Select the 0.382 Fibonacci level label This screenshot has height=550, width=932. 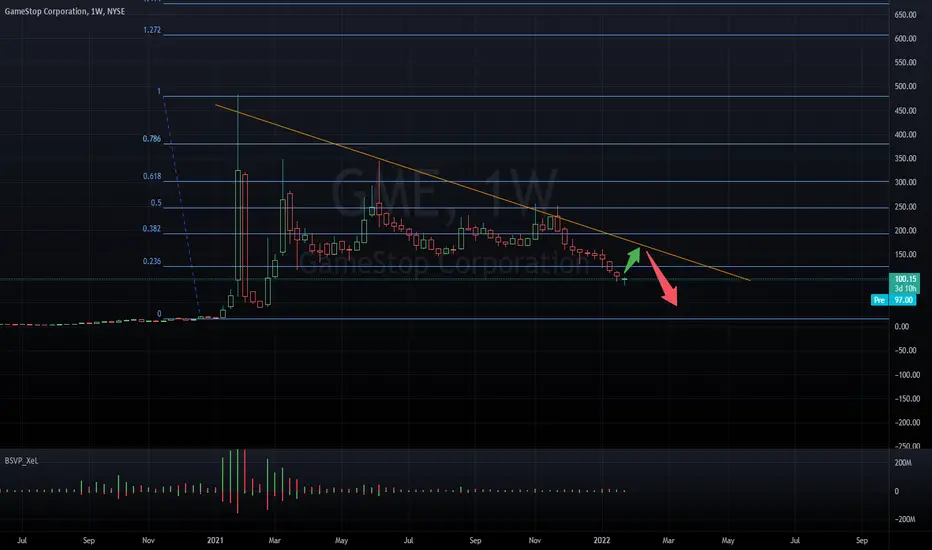(152, 229)
